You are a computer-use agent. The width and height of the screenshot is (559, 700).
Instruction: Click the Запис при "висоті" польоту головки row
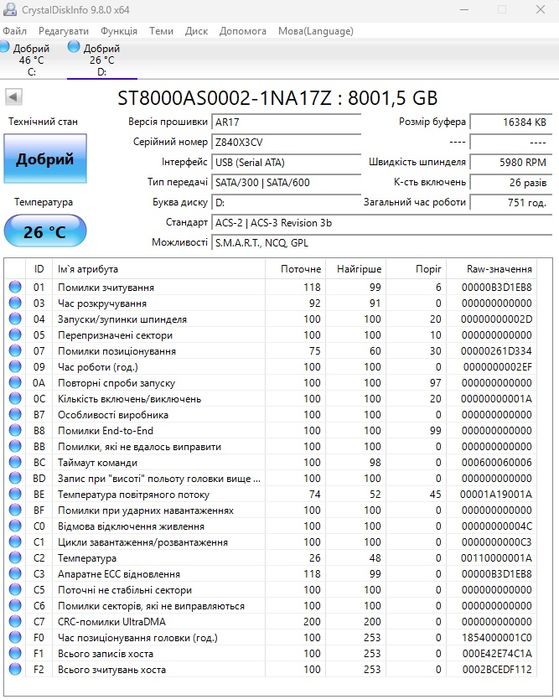272,478
